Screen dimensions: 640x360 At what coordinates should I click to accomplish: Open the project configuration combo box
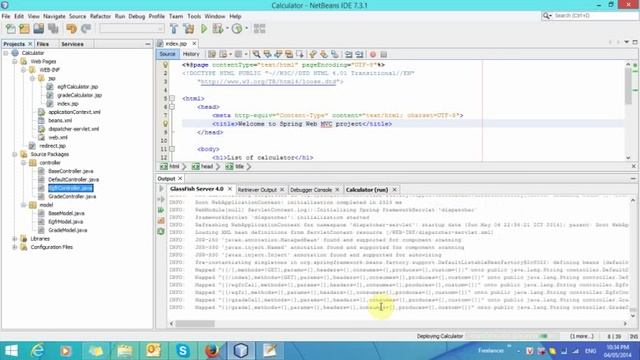(x=131, y=29)
